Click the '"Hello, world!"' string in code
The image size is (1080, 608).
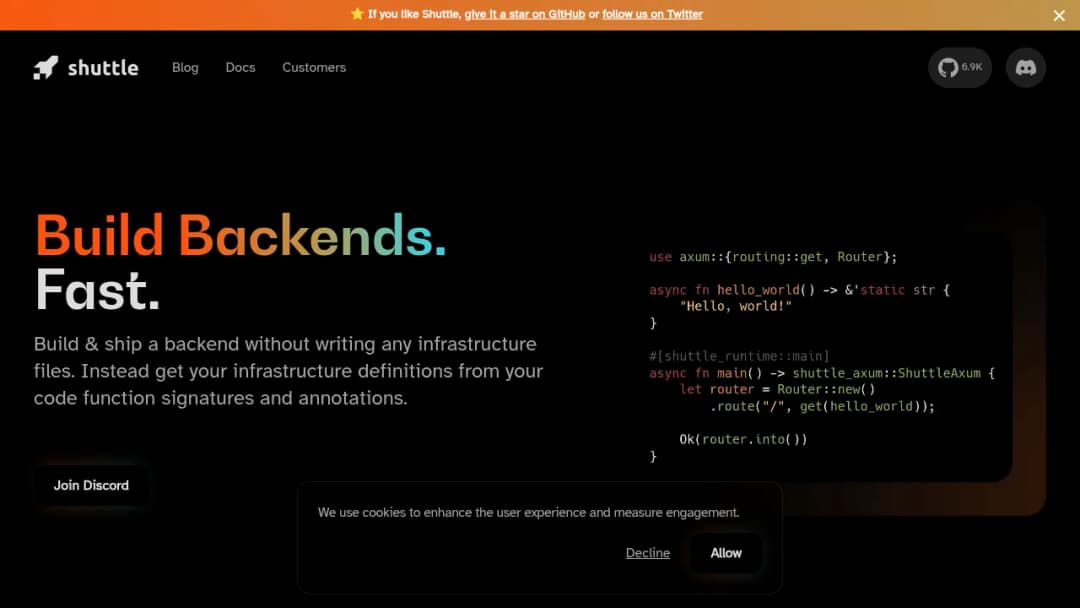(736, 306)
